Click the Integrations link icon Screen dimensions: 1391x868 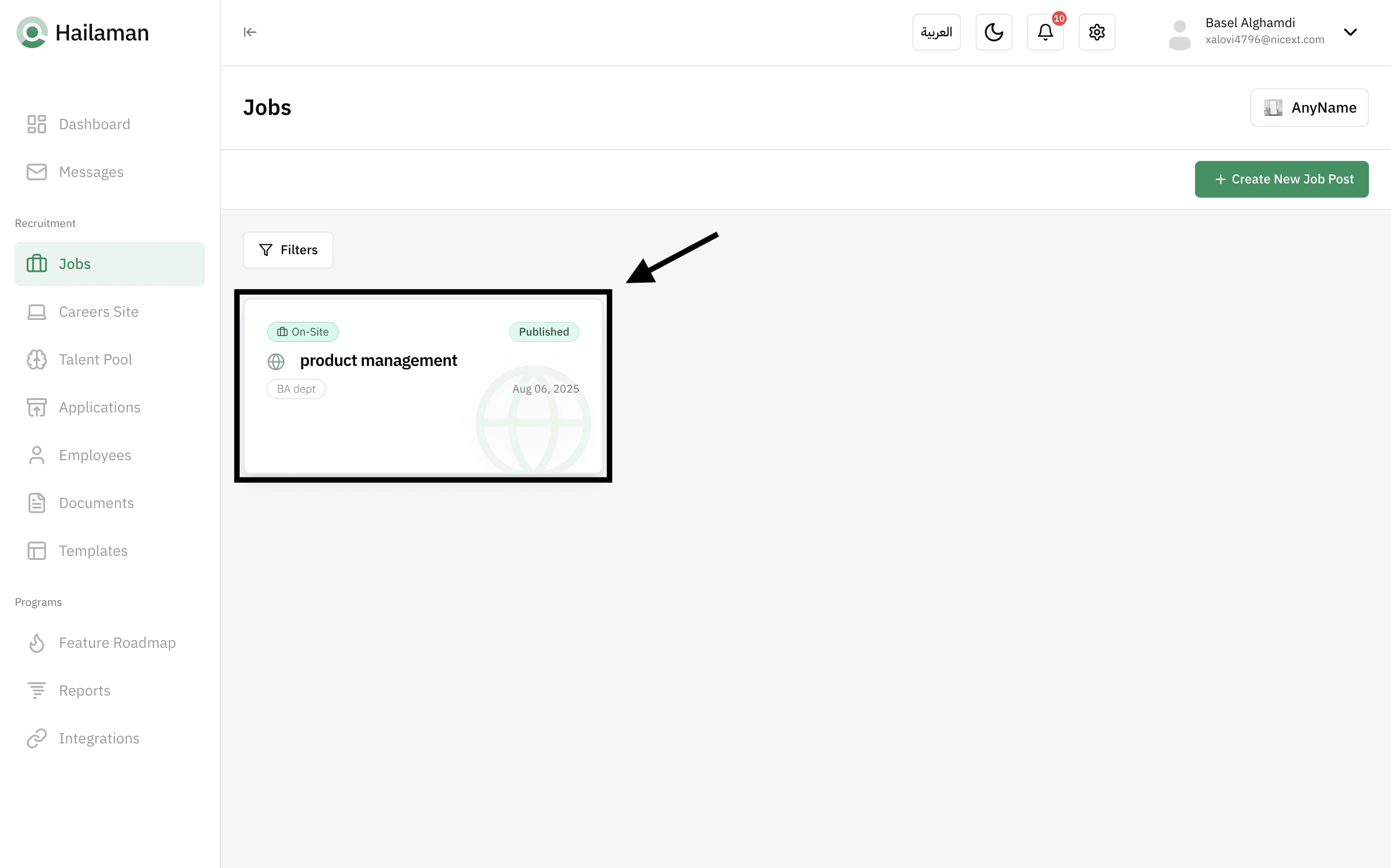pos(37,738)
